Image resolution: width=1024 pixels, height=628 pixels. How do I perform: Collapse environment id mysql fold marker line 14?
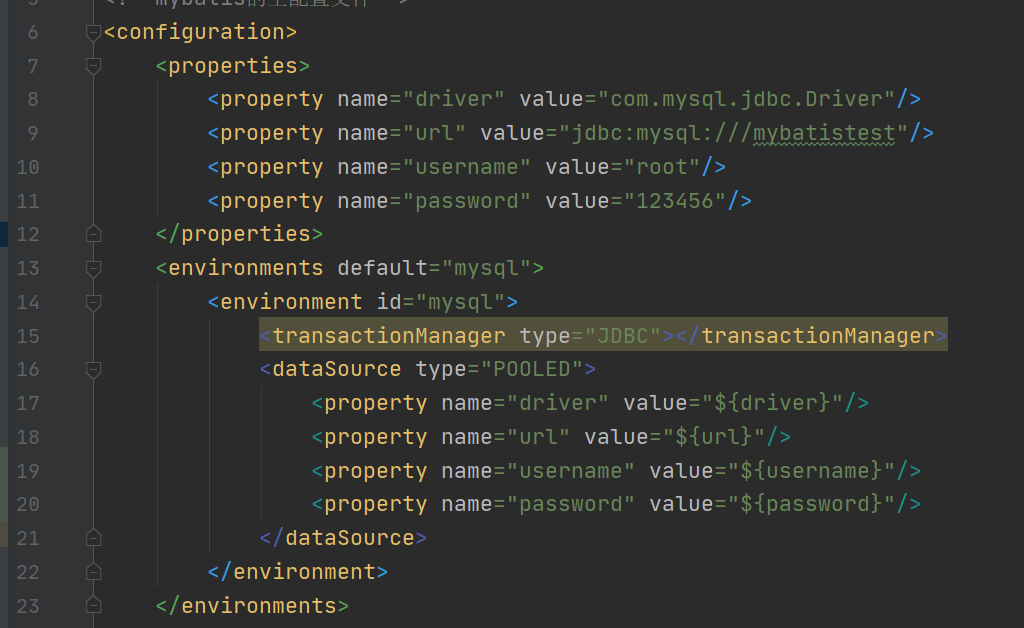pyautogui.click(x=93, y=302)
